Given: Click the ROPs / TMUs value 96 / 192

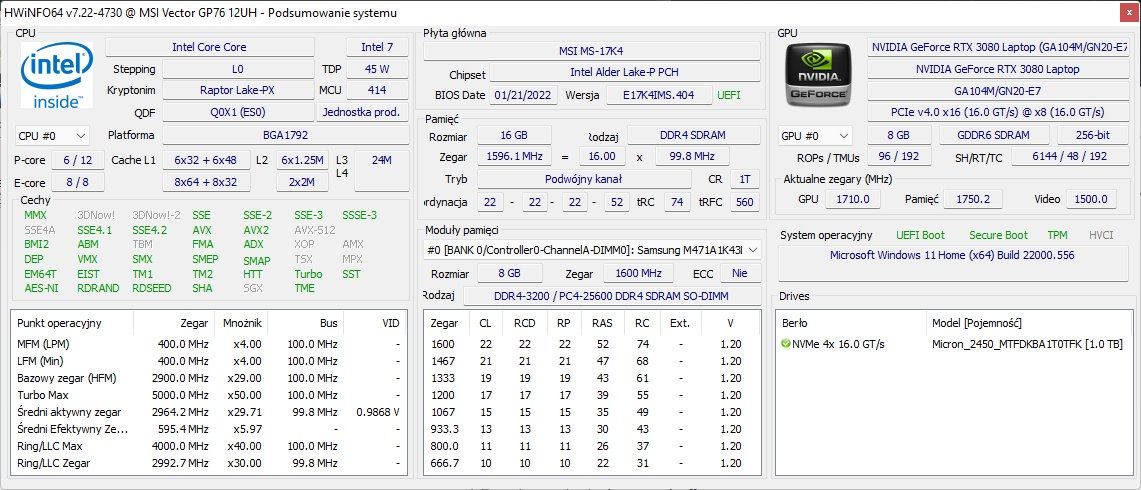Looking at the screenshot, I should (x=899, y=157).
